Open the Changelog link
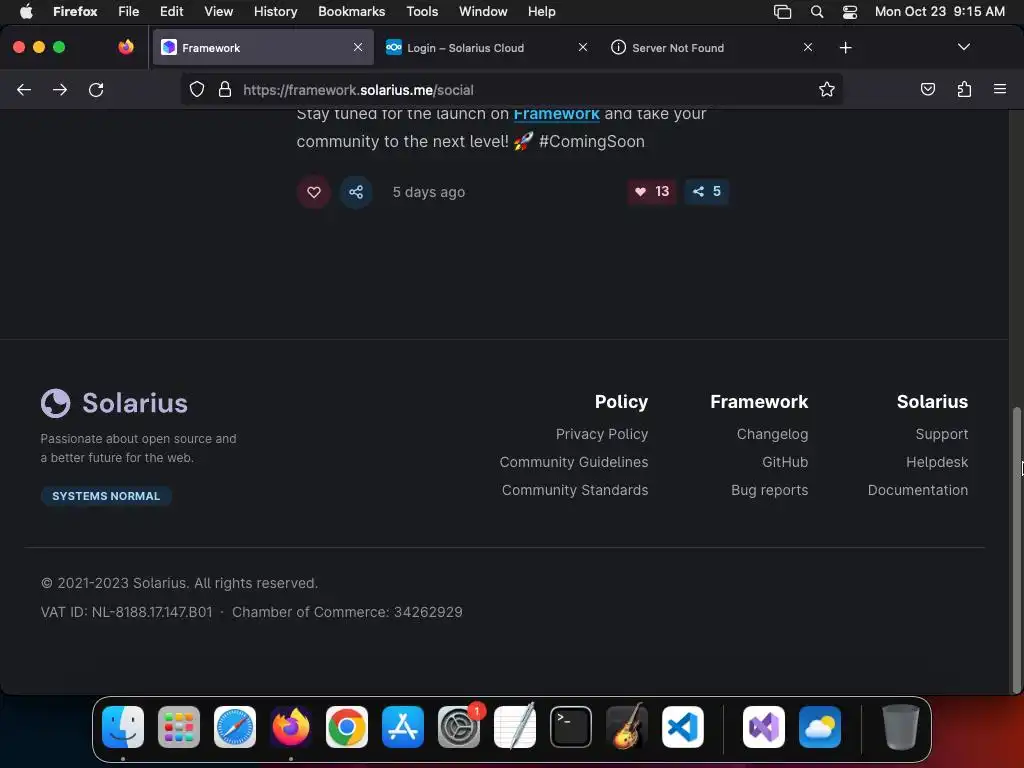This screenshot has width=1024, height=768. [772, 434]
